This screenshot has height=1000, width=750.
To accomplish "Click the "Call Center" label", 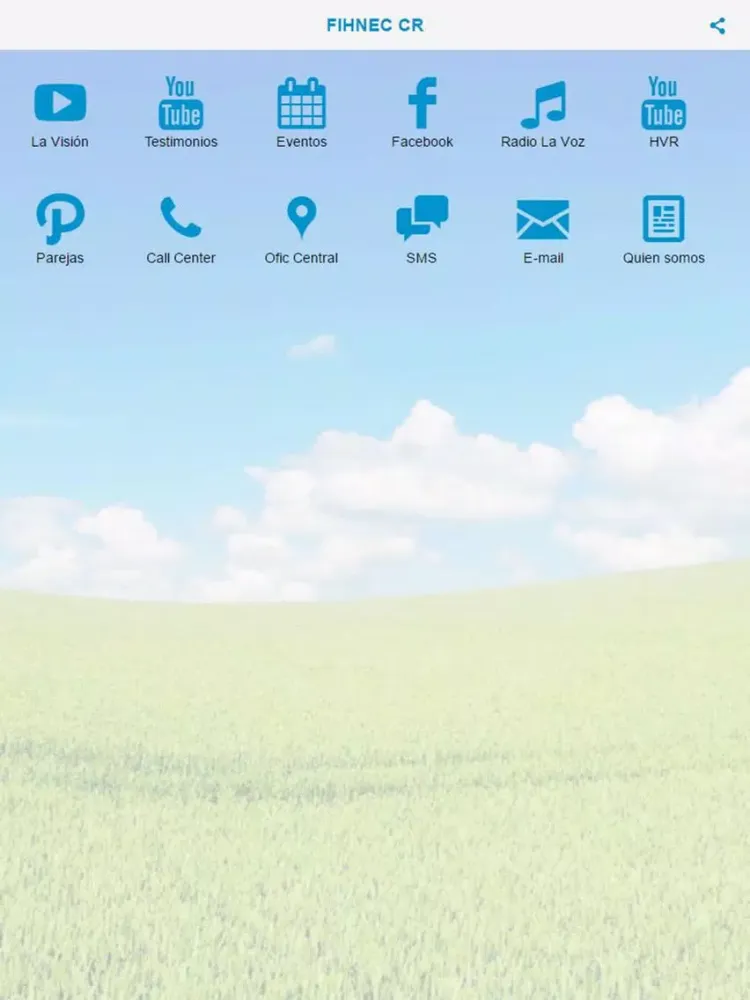I will click(x=180, y=258).
